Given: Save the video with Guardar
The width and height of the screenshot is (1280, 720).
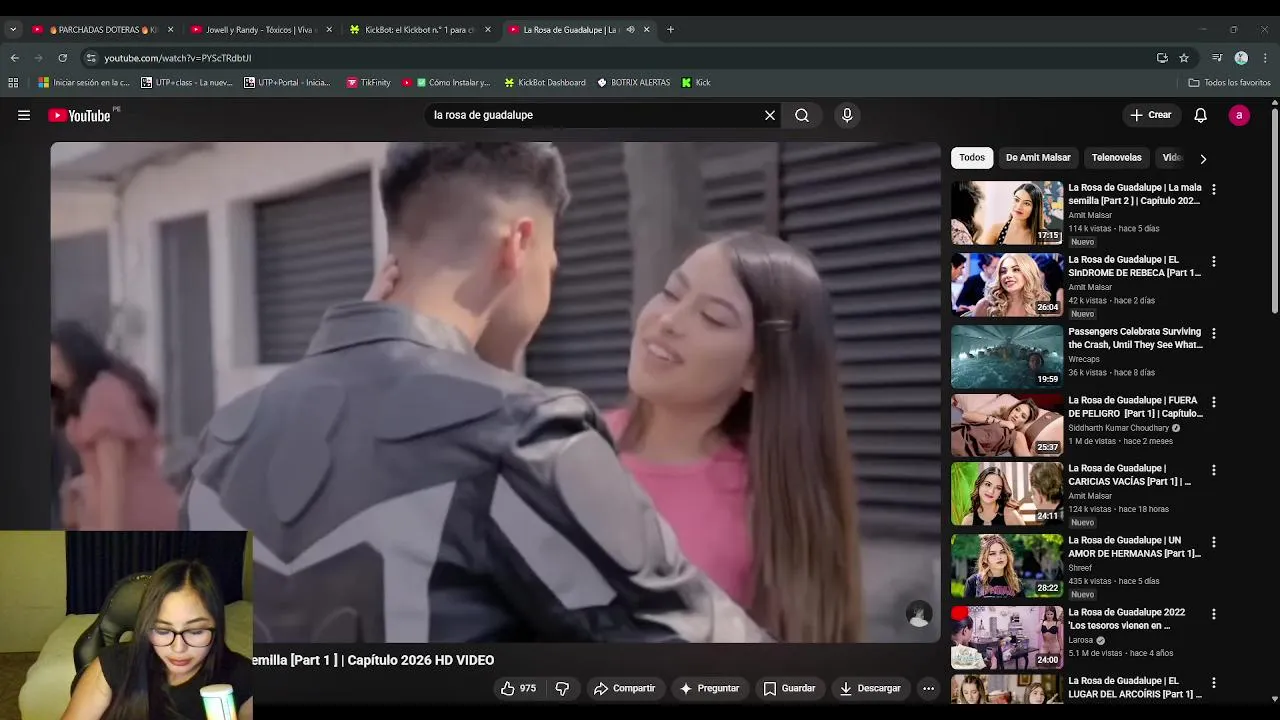Looking at the screenshot, I should [789, 688].
